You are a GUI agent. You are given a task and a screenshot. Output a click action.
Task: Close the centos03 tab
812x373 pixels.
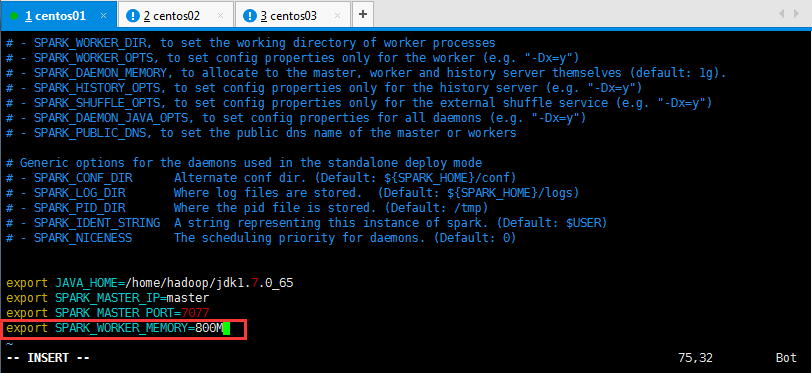(338, 16)
